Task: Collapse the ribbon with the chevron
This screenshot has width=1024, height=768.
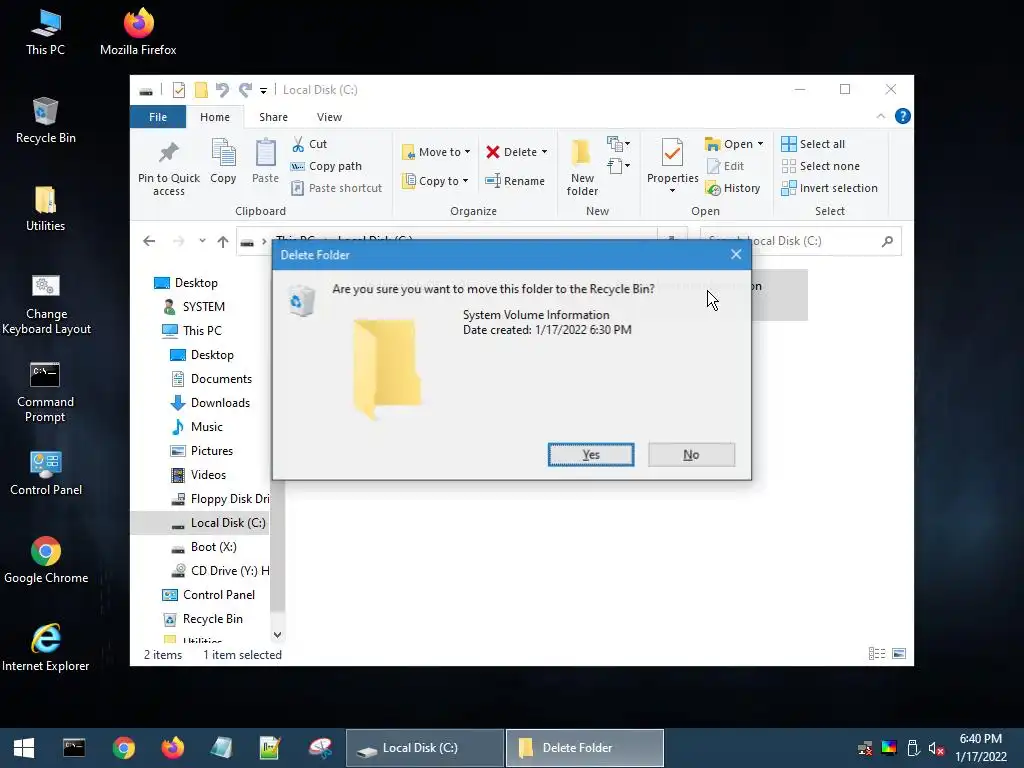Action: pyautogui.click(x=880, y=116)
